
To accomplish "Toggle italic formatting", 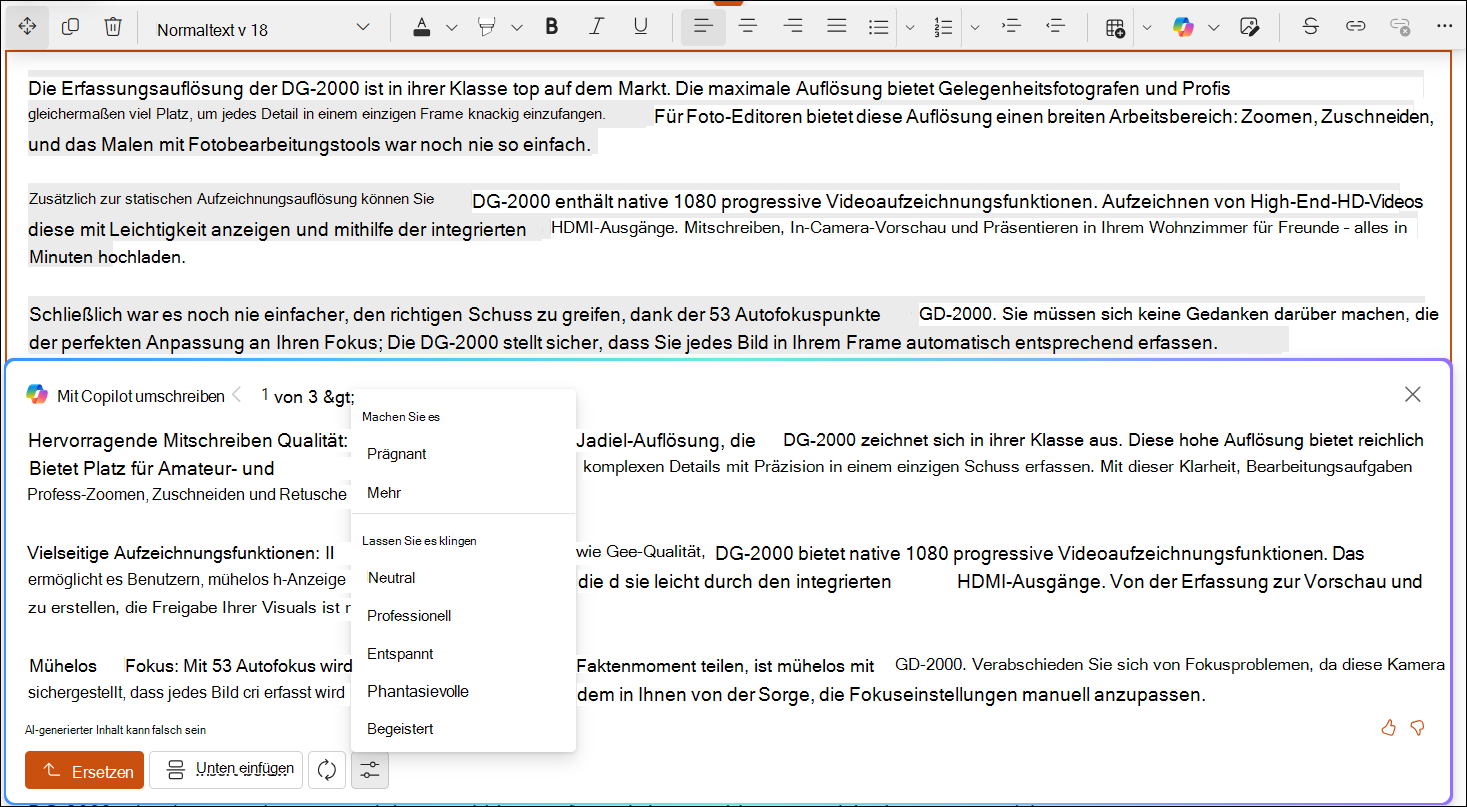I will click(597, 27).
